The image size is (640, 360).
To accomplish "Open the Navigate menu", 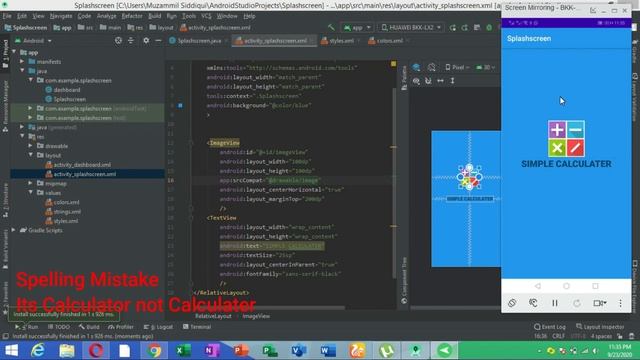I will [x=61, y=16].
